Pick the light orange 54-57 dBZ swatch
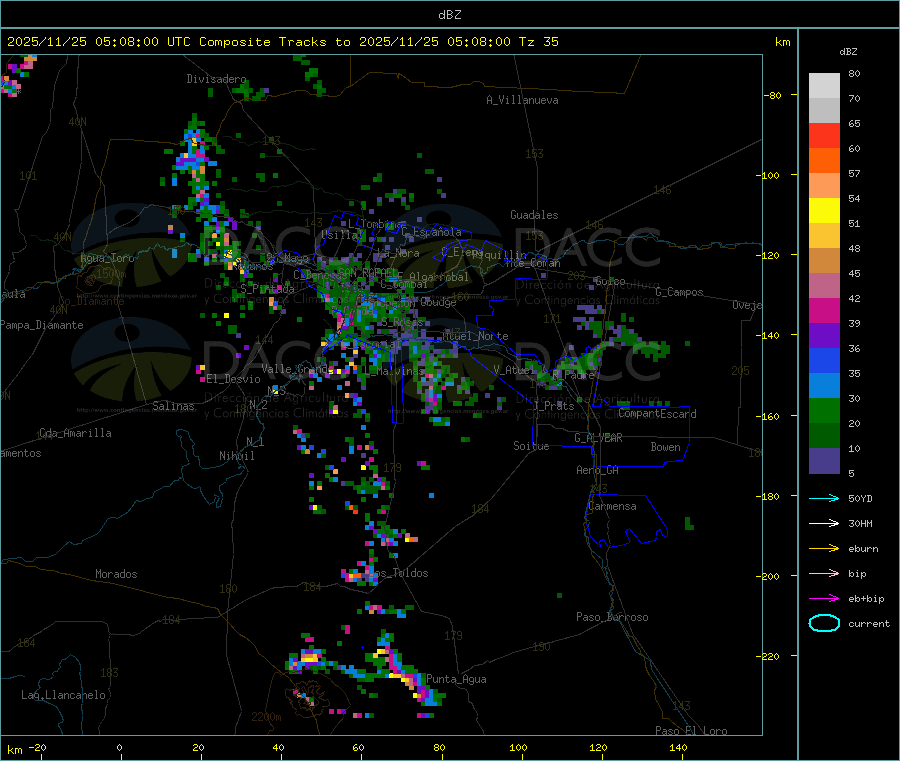 [824, 186]
